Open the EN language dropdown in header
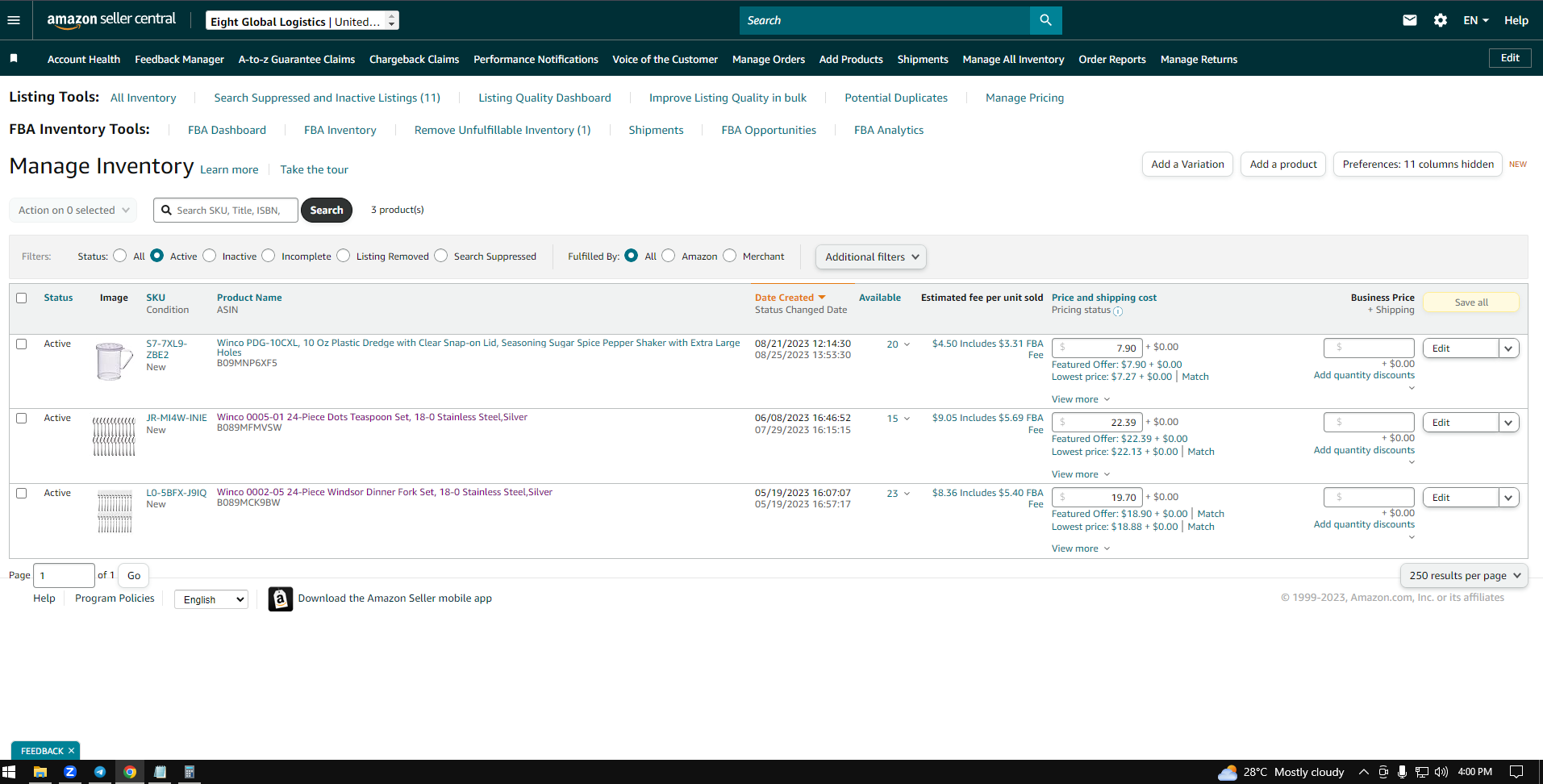Viewport: 1543px width, 784px height. (1475, 20)
